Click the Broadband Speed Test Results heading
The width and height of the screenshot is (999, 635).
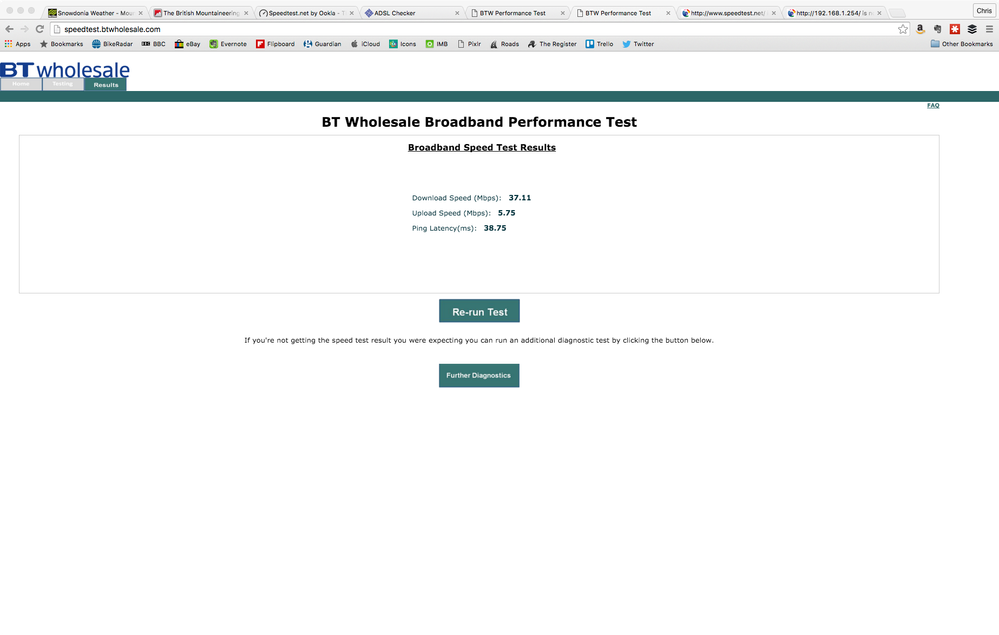(482, 148)
